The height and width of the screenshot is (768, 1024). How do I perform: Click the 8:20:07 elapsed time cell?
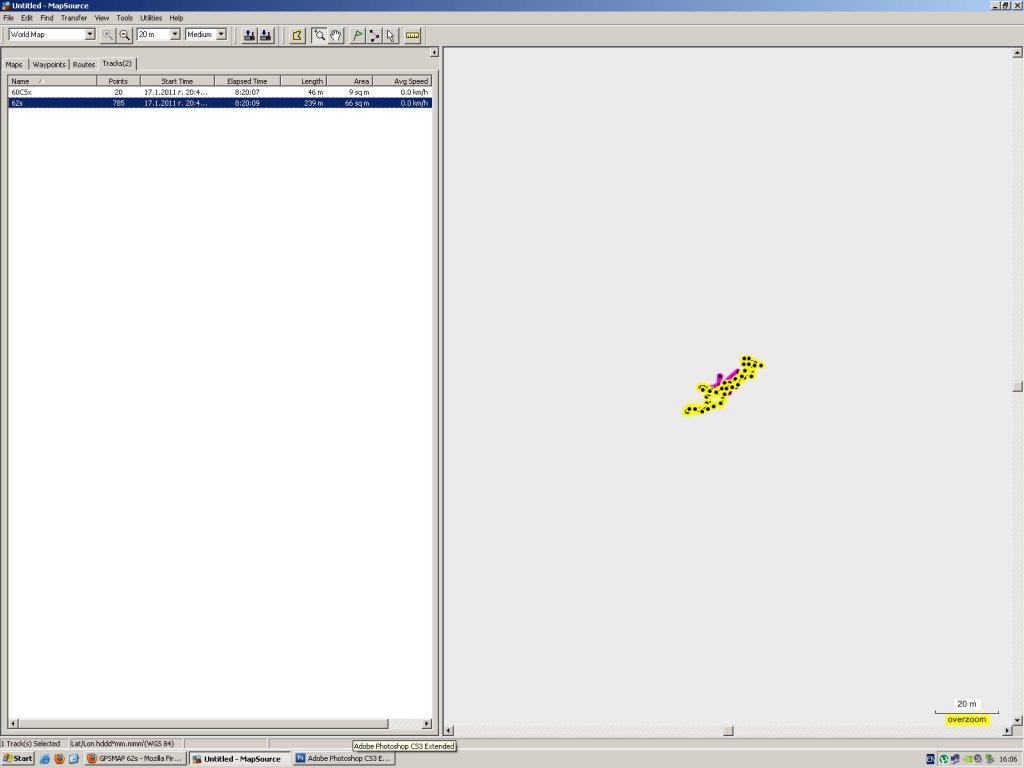click(x=247, y=92)
